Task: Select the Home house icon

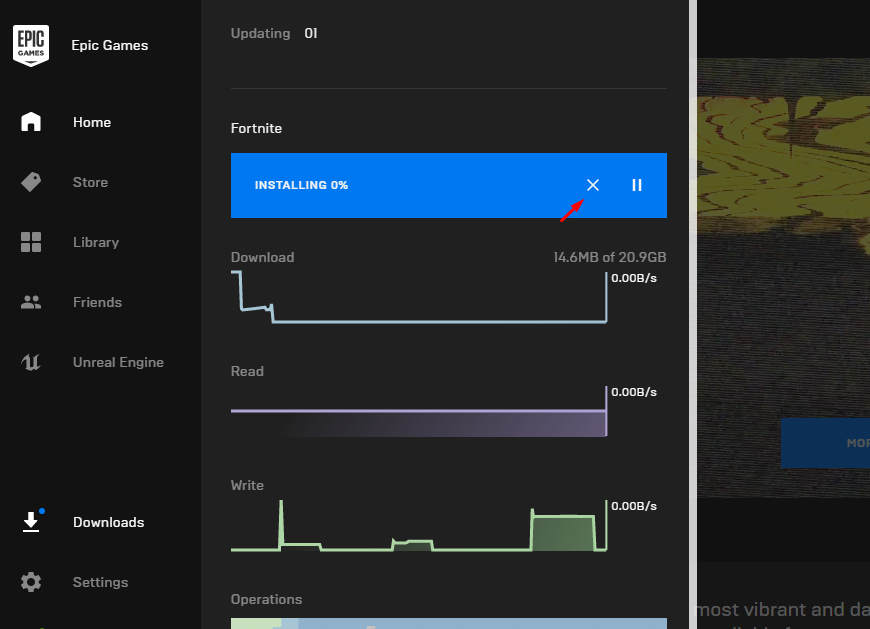Action: (31, 121)
